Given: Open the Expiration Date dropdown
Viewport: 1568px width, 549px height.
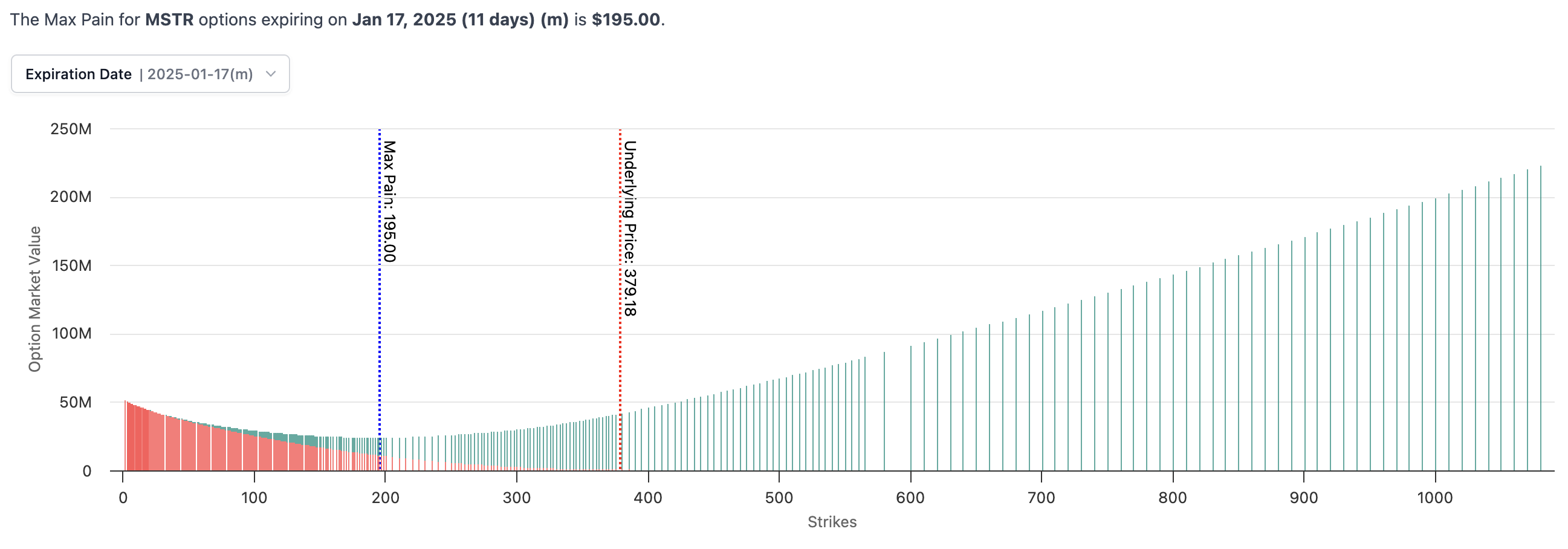Looking at the screenshot, I should 150,74.
